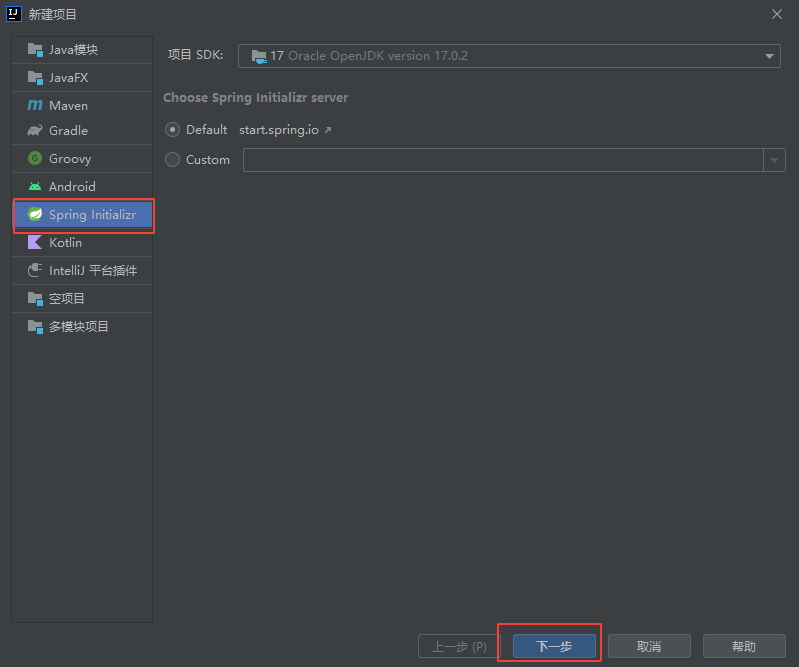Open the start.spring.io link
Screen dimensions: 799x667
pos(279,130)
